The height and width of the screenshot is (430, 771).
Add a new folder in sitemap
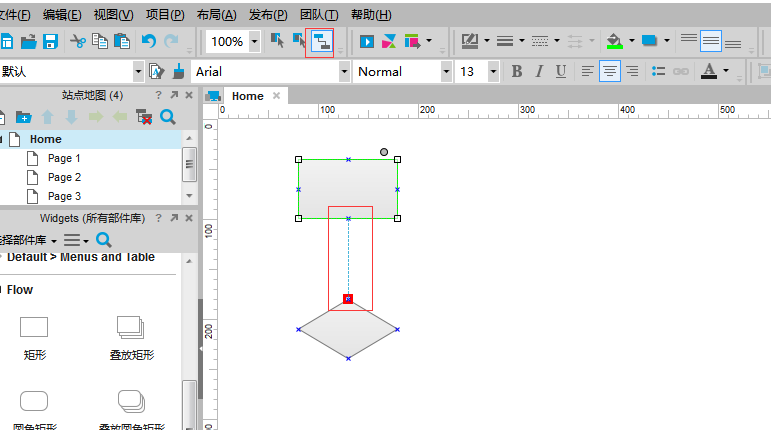24,116
